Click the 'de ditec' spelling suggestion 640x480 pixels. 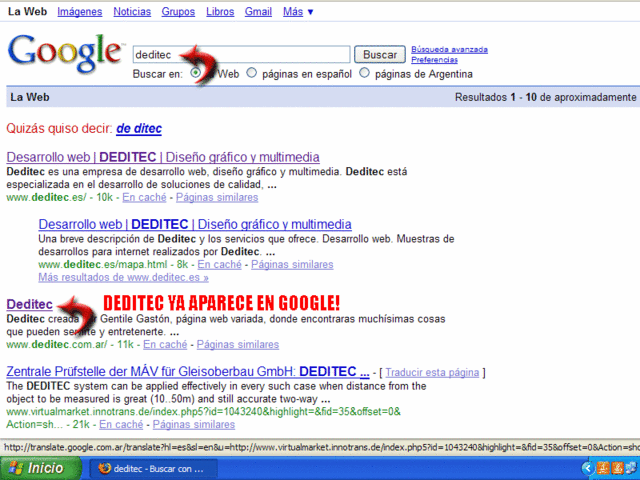tap(139, 129)
